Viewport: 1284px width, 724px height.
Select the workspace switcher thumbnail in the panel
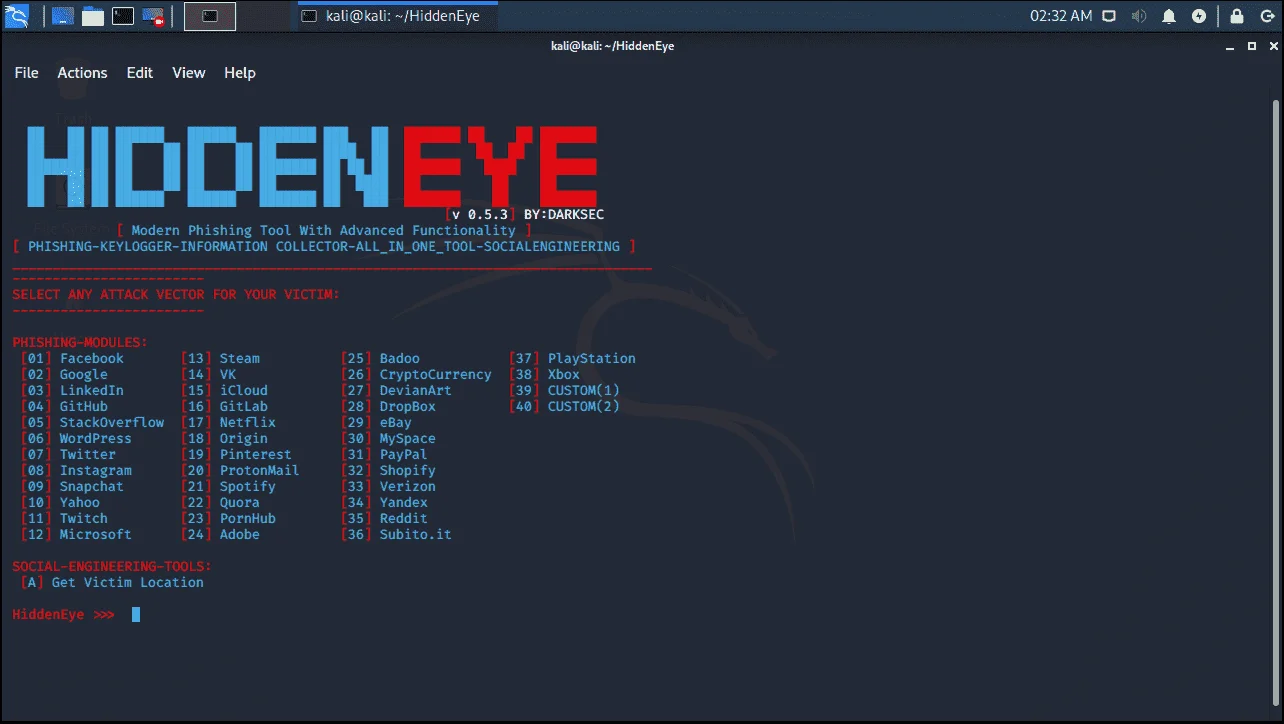pos(210,16)
